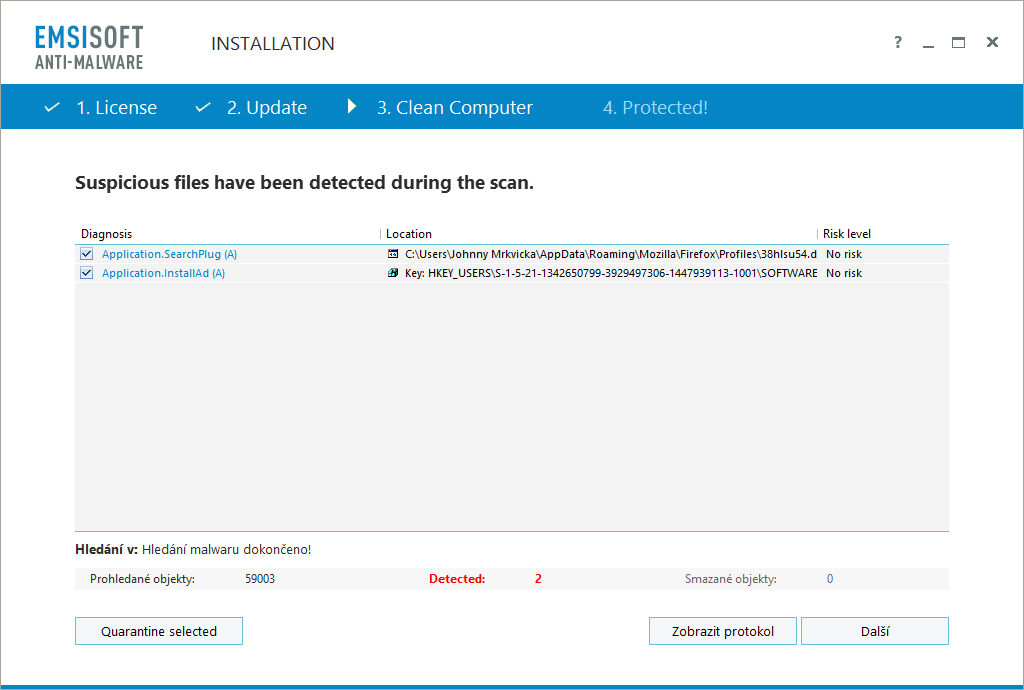Click the Hledání malwaru dokončeno! status text

(x=226, y=550)
